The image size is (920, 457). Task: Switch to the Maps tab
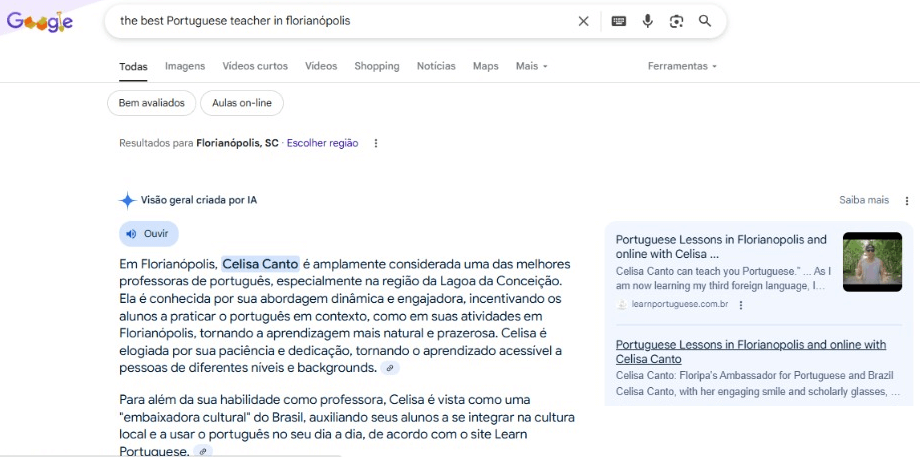[x=485, y=66]
